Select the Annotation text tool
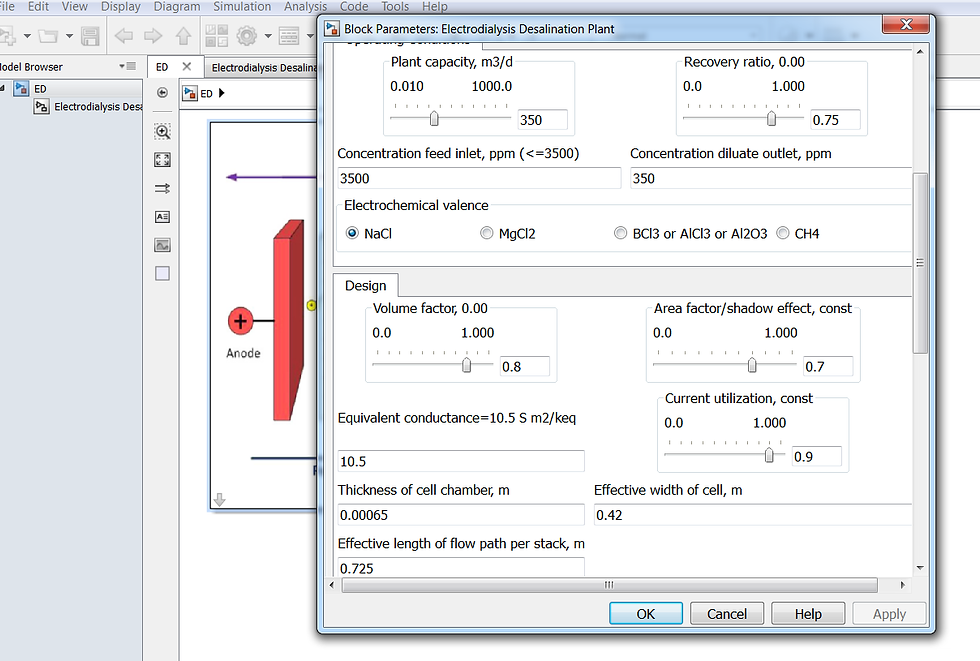This screenshot has width=980, height=661. point(162,217)
